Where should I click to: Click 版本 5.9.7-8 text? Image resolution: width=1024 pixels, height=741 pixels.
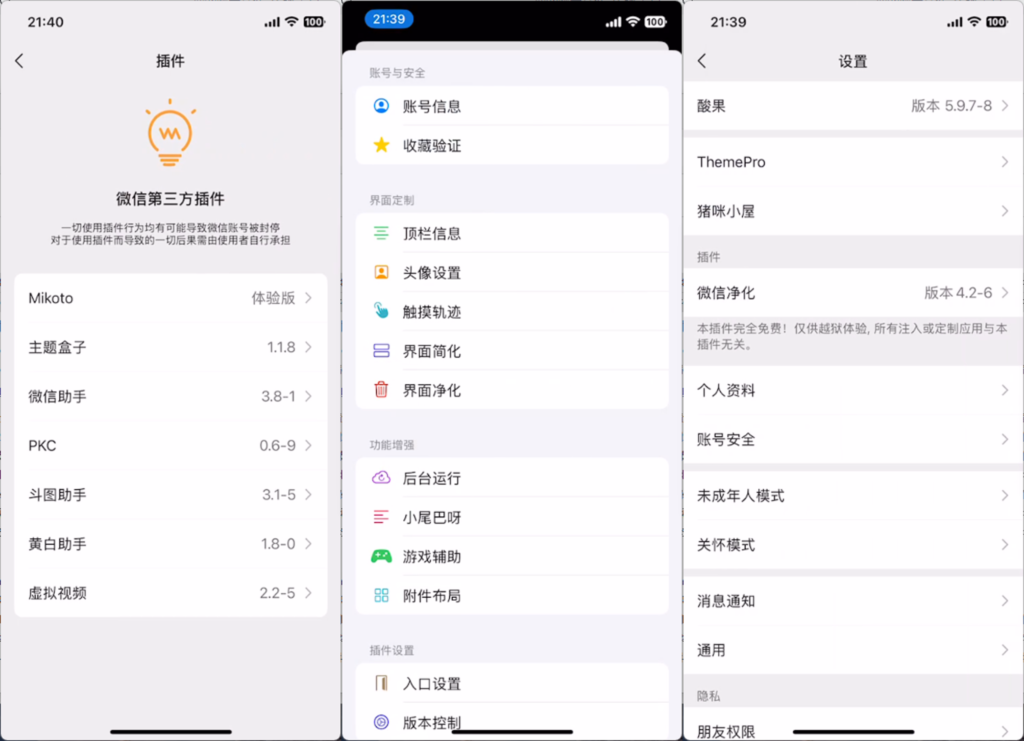952,106
